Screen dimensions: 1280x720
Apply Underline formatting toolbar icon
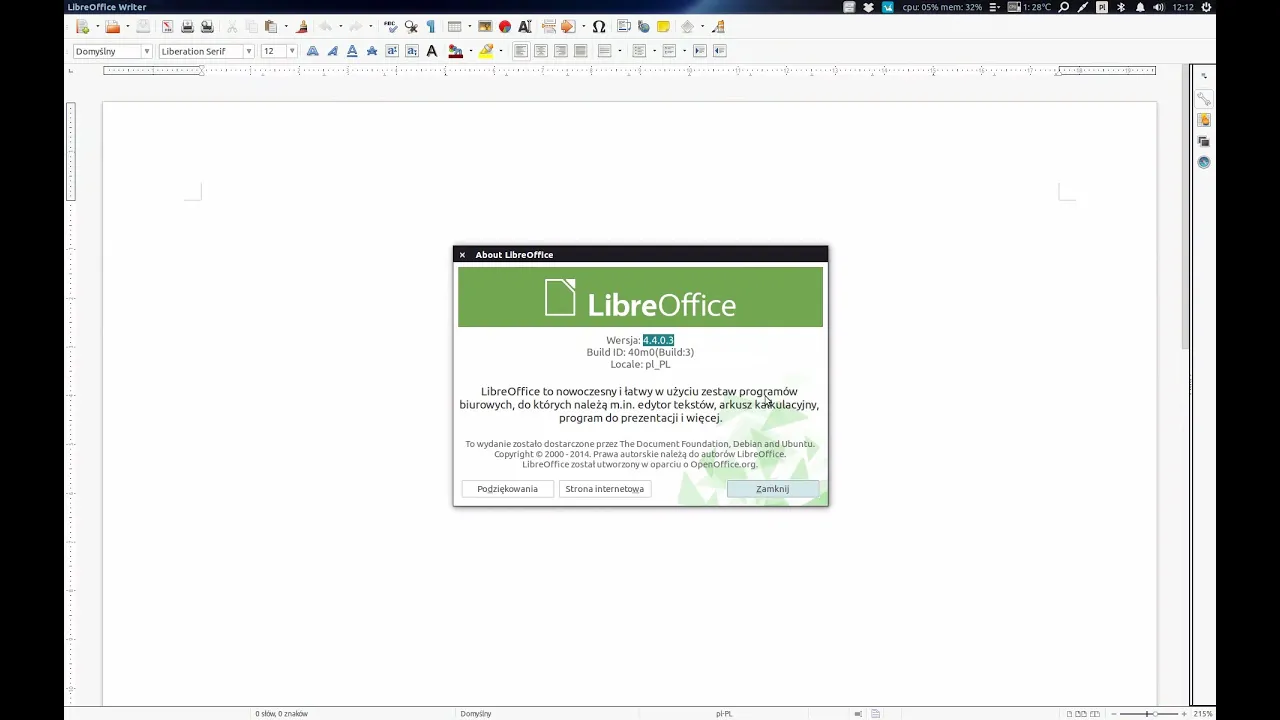point(352,51)
